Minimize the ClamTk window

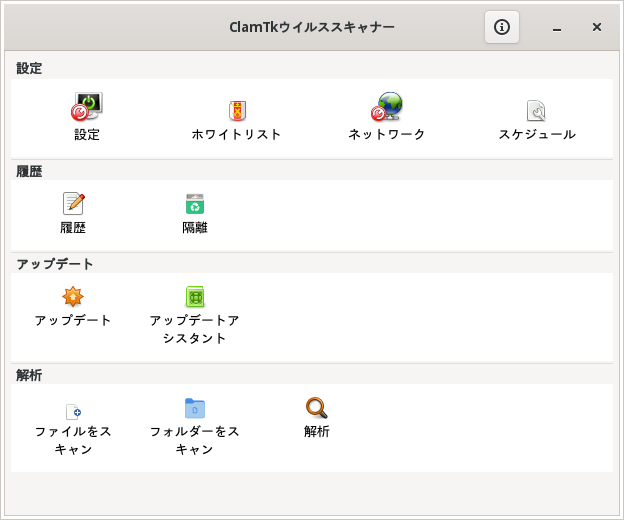(556, 27)
